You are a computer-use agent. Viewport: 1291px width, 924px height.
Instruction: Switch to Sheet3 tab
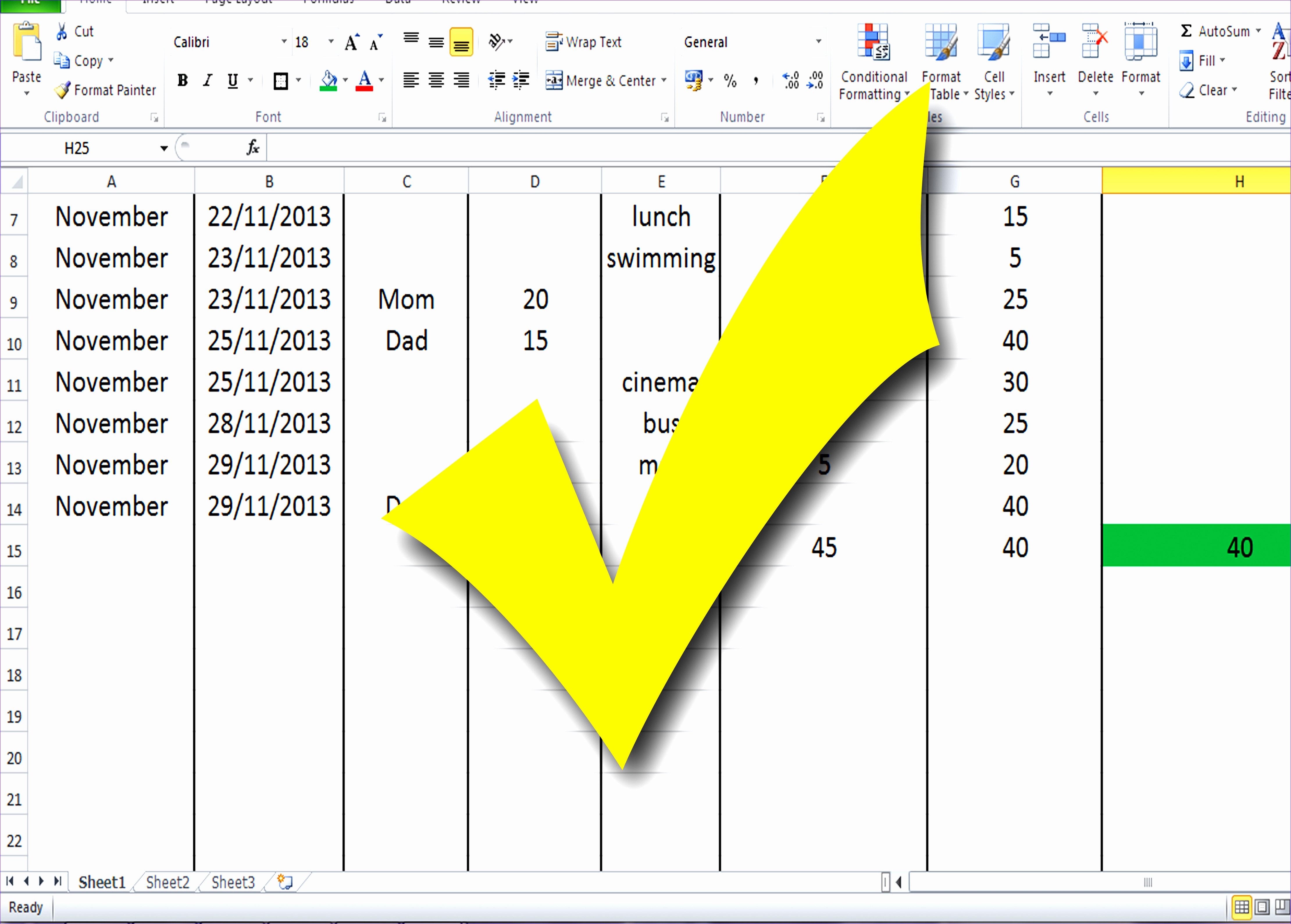[233, 882]
